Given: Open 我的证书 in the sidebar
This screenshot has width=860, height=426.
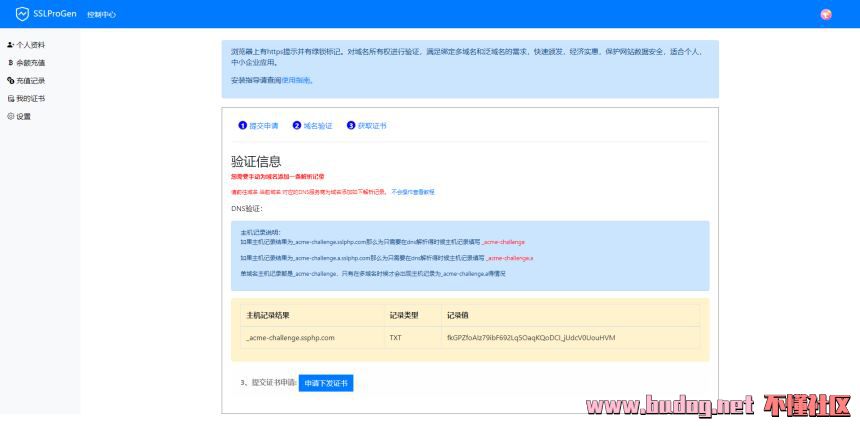Looking at the screenshot, I should coord(26,99).
